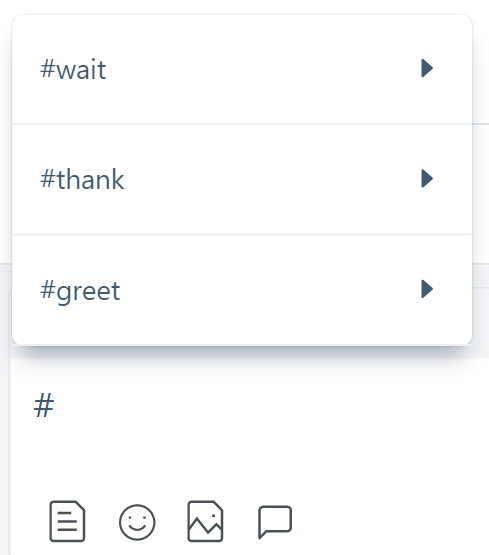The height and width of the screenshot is (555, 489).
Task: Select the #thank canned response
Action: (x=242, y=179)
